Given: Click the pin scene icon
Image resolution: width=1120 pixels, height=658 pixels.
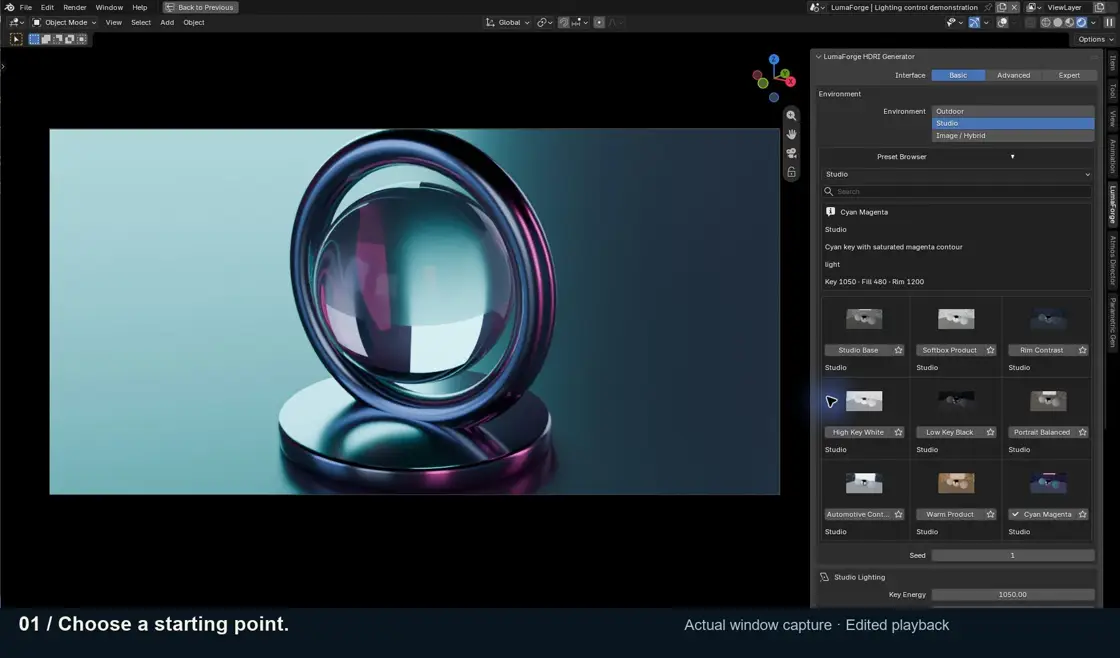Looking at the screenshot, I should pos(988,7).
